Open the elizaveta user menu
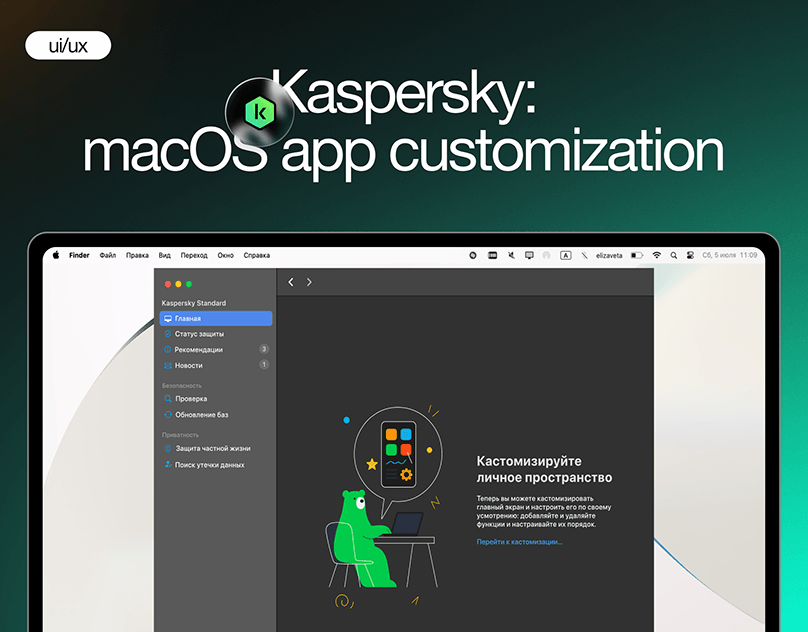Viewport: 808px width, 632px height. pos(609,255)
